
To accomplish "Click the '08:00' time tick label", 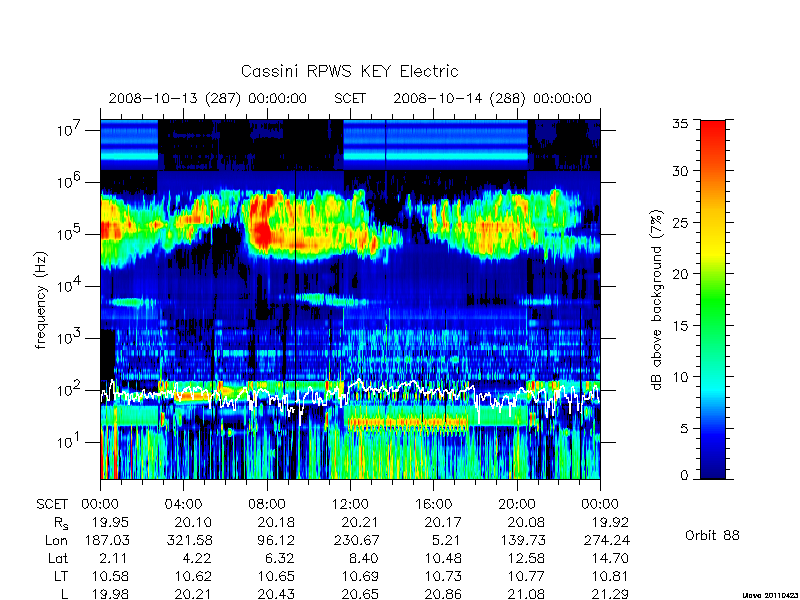I will point(266,504).
